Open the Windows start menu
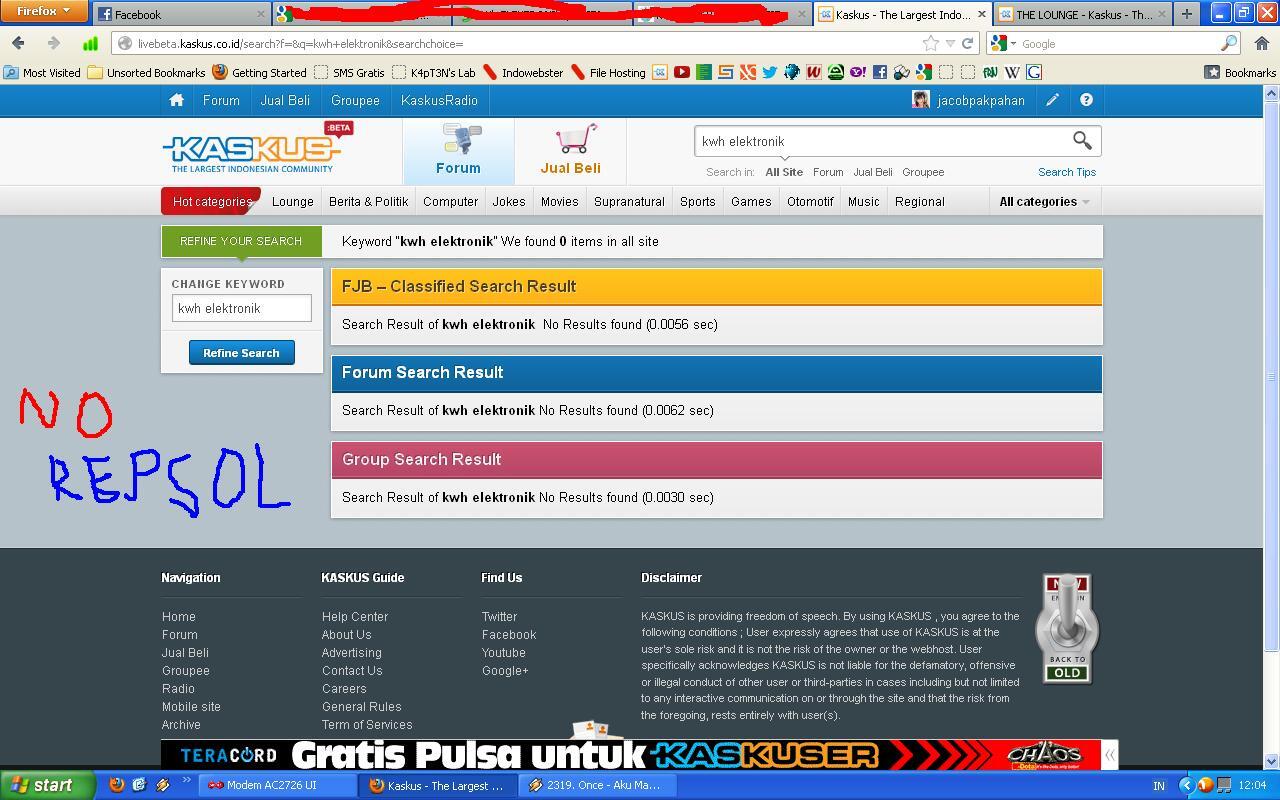The width and height of the screenshot is (1280, 800). 47,785
